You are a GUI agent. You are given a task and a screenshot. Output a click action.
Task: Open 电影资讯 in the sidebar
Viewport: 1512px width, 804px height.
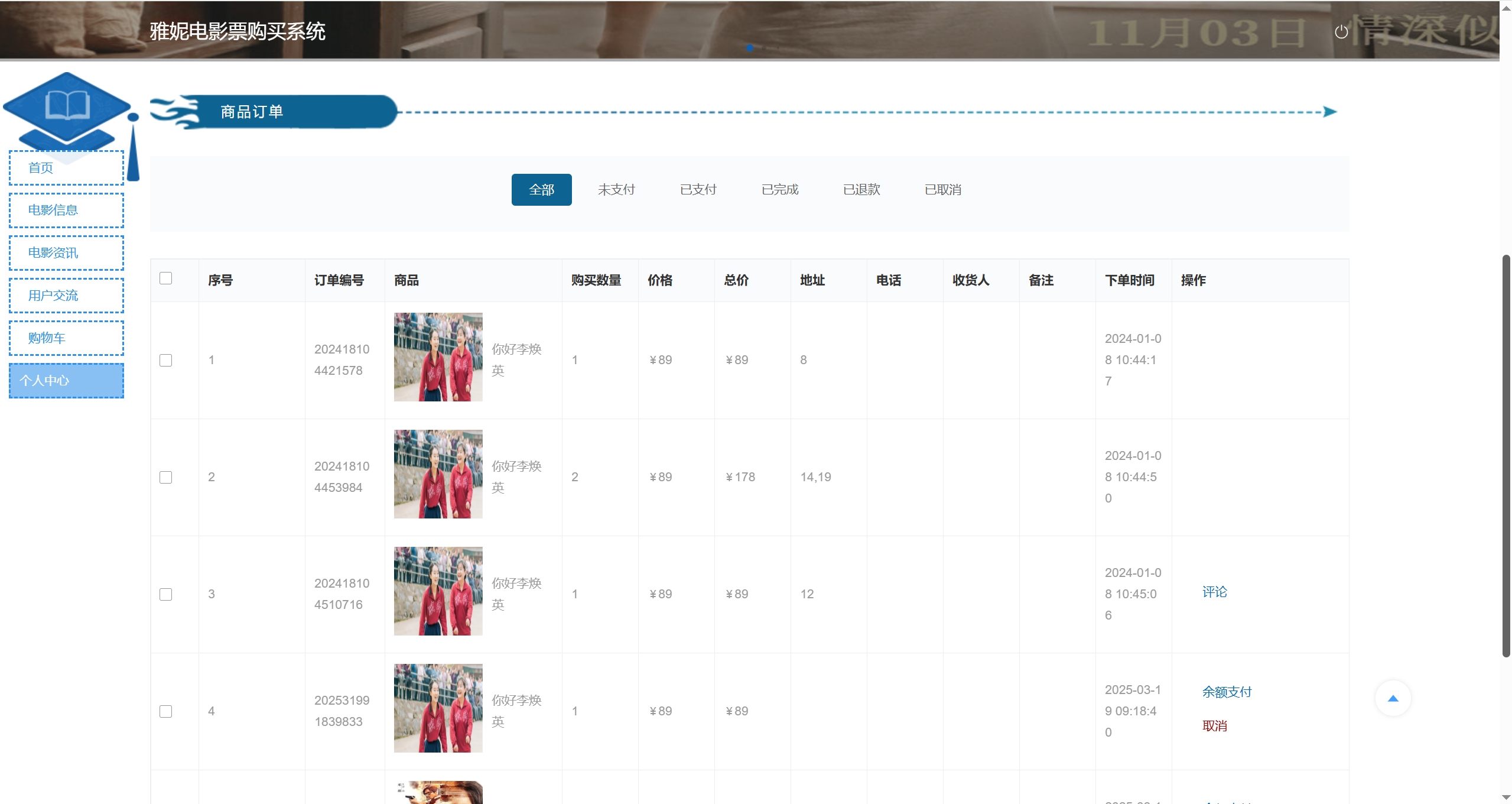pos(66,253)
